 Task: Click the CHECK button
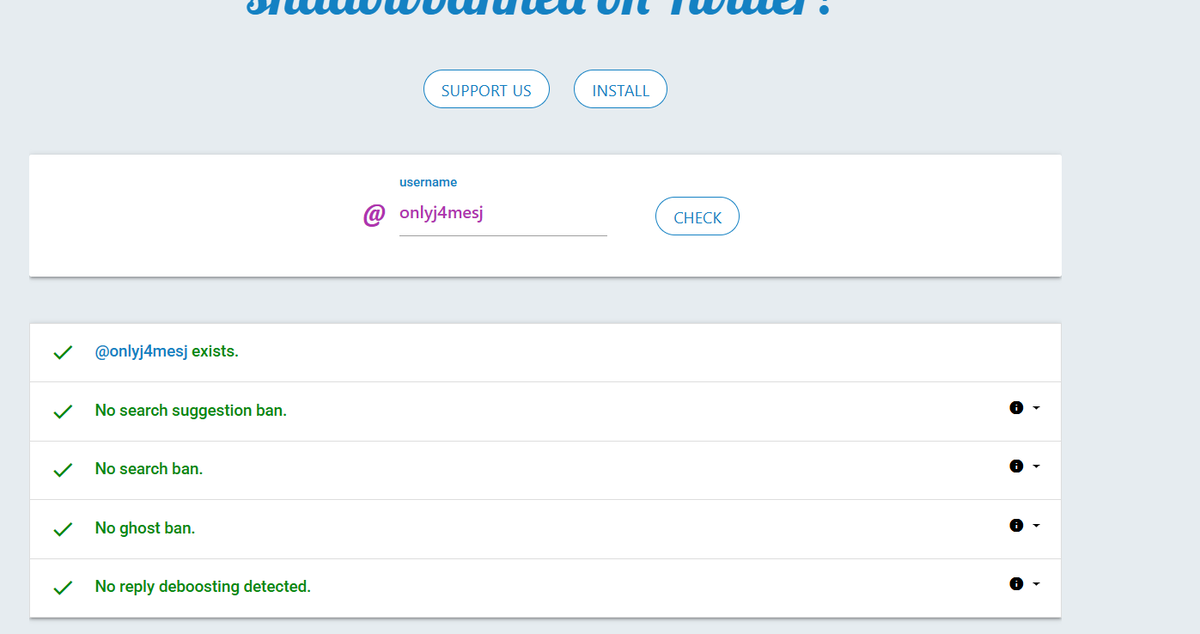point(697,217)
